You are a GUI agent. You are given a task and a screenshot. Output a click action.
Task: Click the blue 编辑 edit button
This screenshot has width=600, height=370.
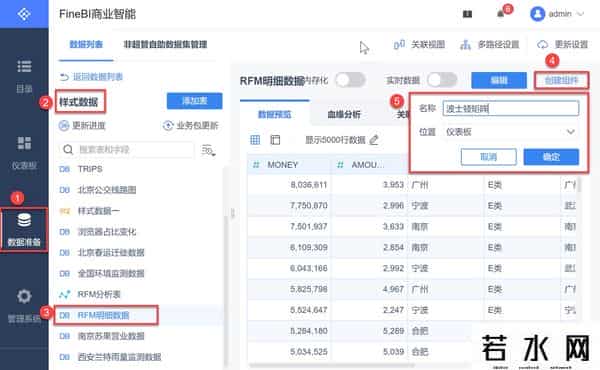[x=499, y=81]
